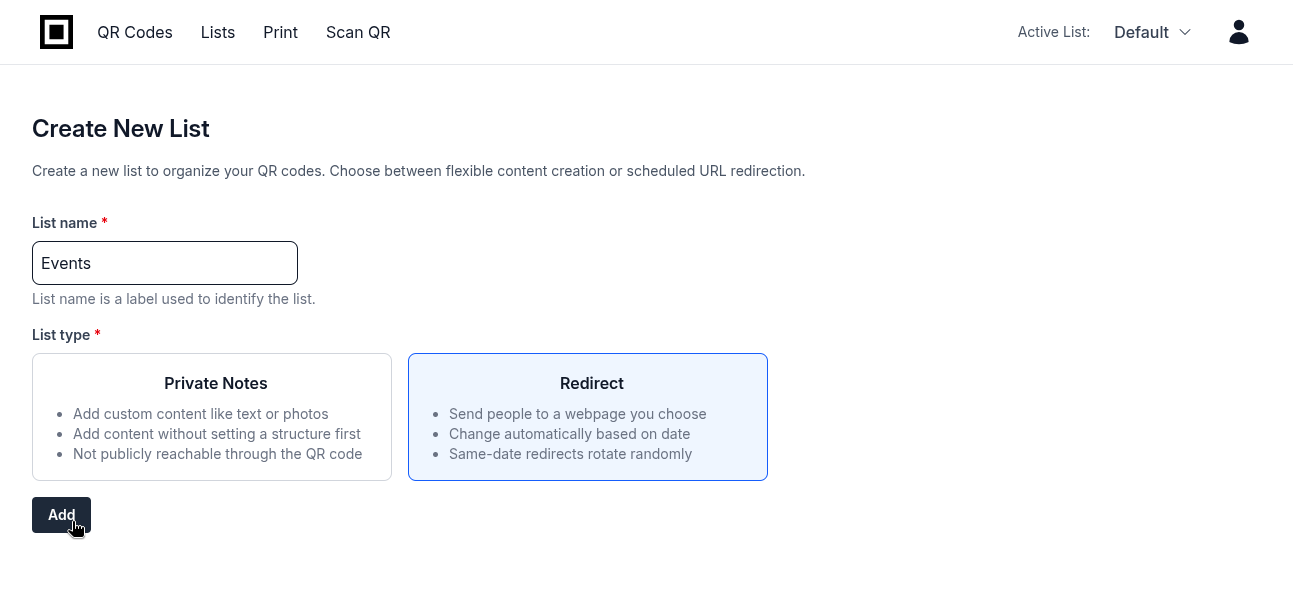Click the Redirect card heading
Viewport: 1293px width, 607px height.
591,383
